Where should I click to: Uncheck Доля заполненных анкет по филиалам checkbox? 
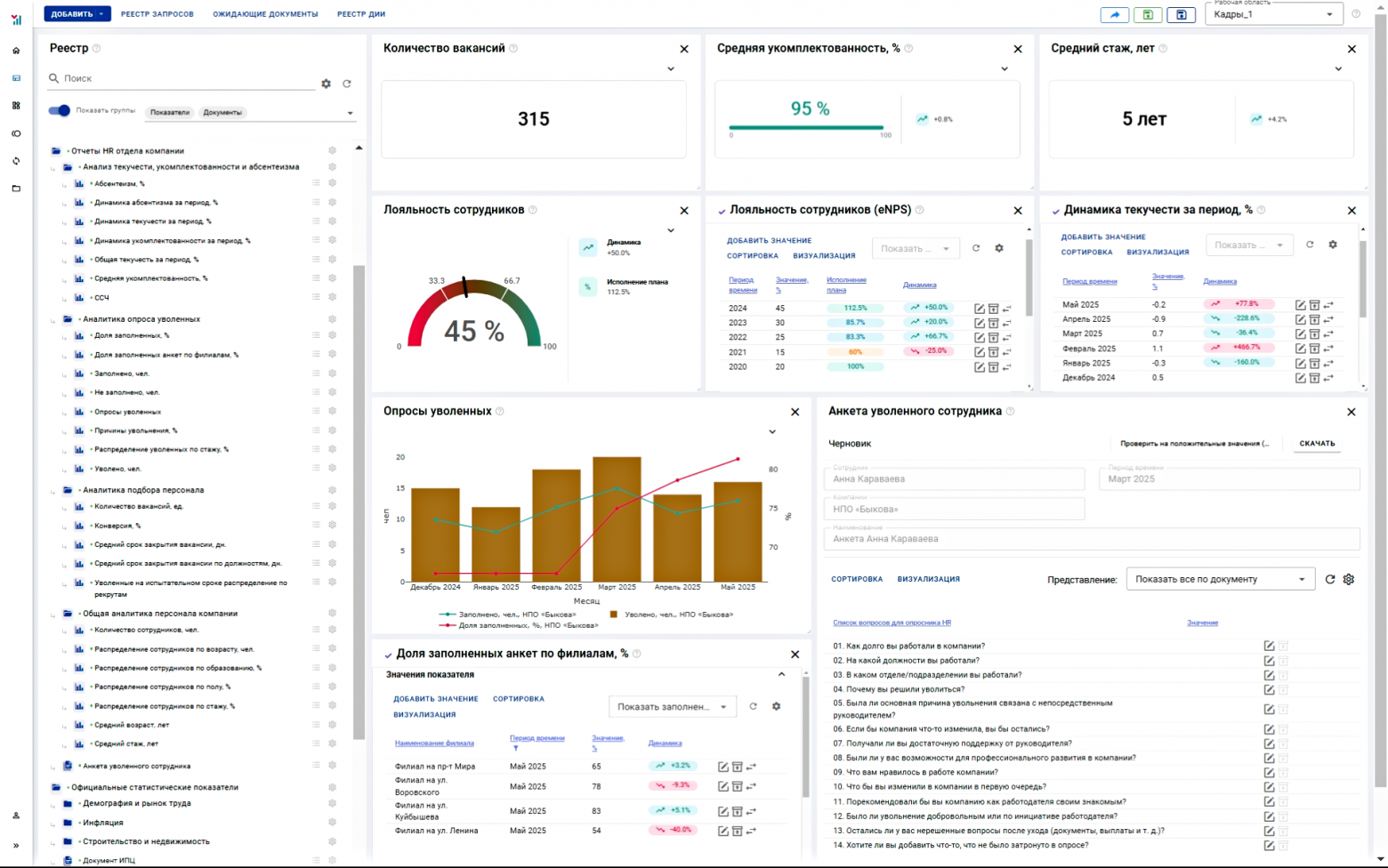coord(387,654)
